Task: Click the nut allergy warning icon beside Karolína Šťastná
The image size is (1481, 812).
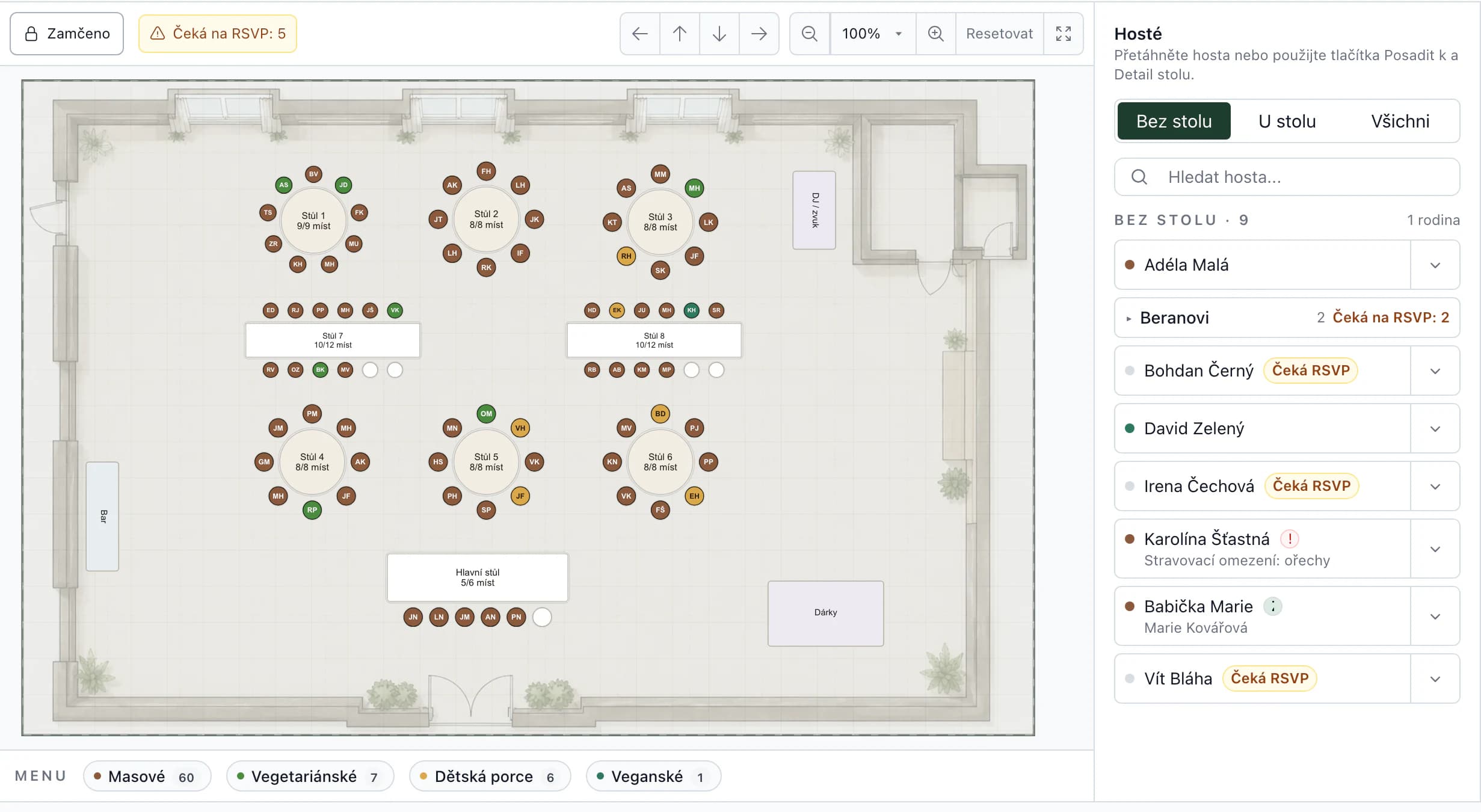Action: click(x=1290, y=538)
